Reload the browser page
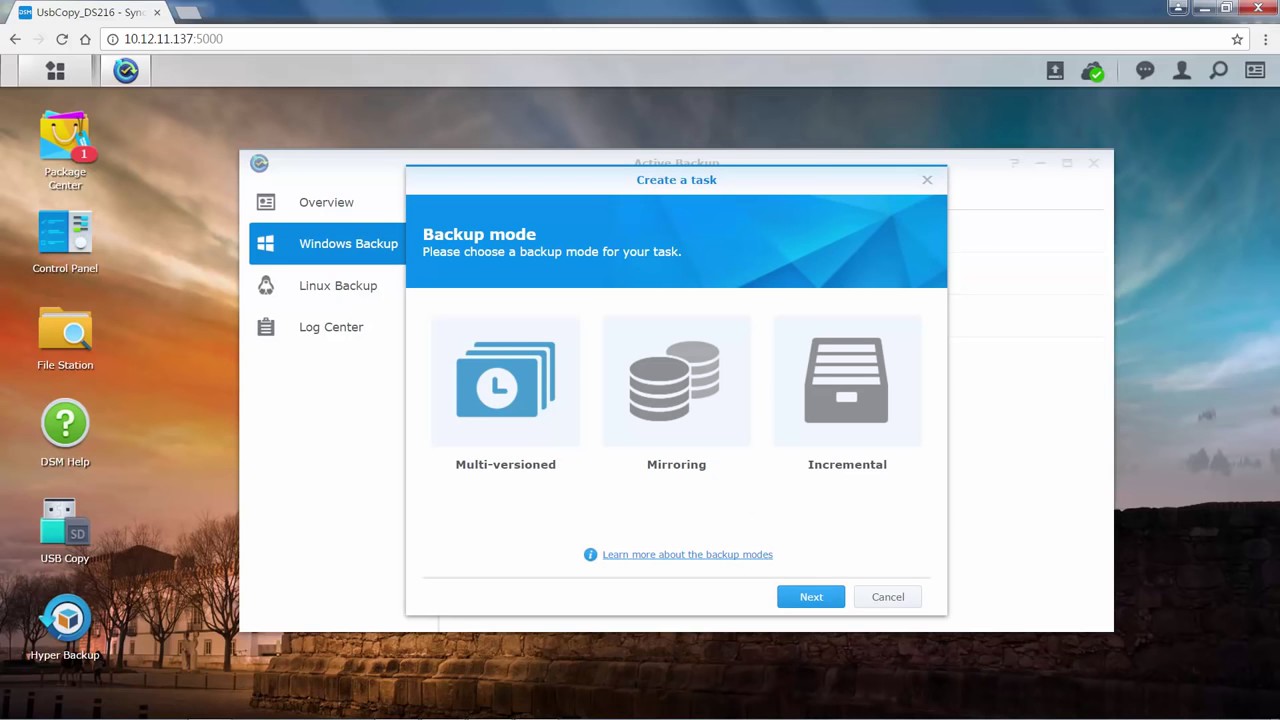 (62, 39)
